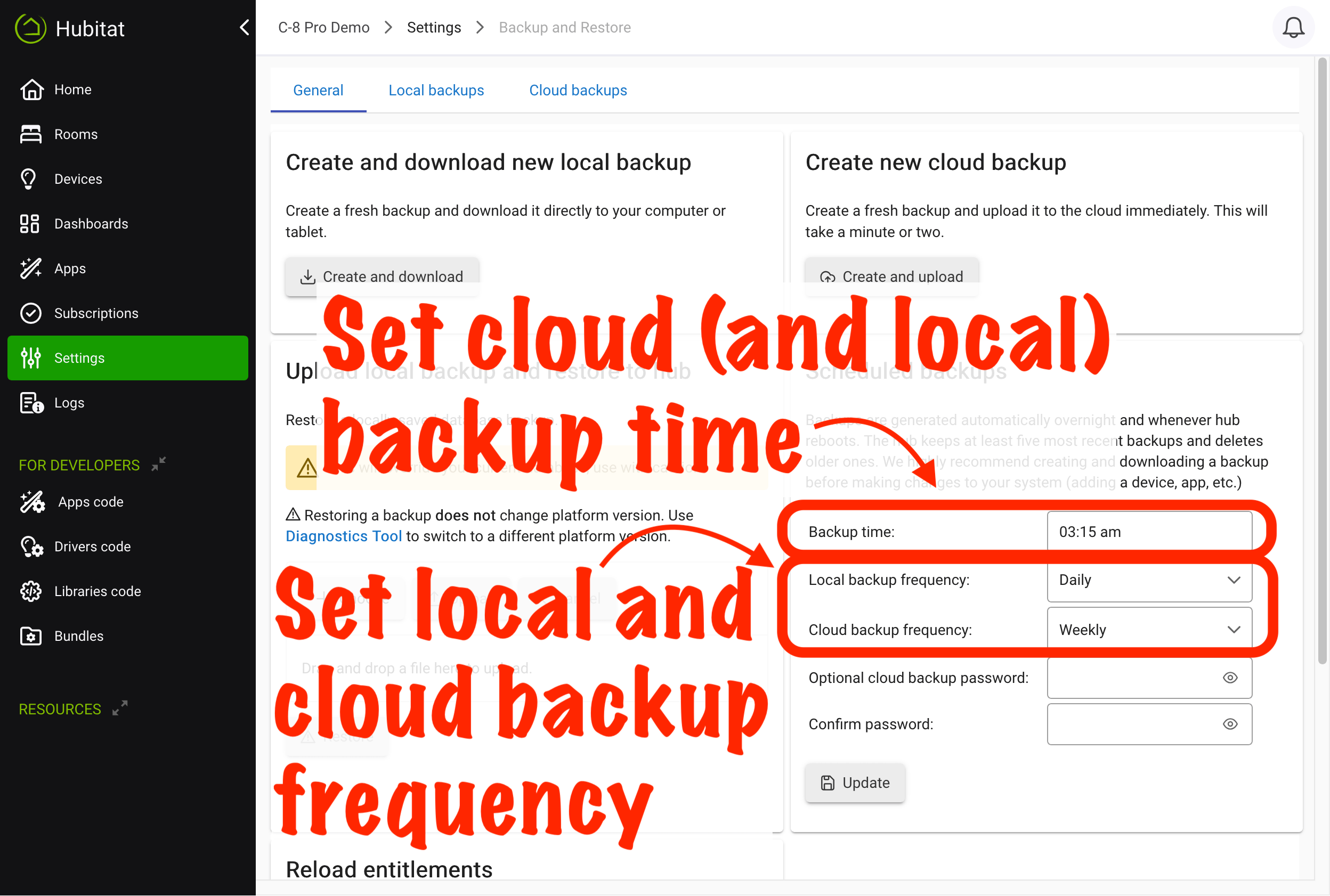
Task: Collapse the sidebar with the arrow
Action: 245,27
